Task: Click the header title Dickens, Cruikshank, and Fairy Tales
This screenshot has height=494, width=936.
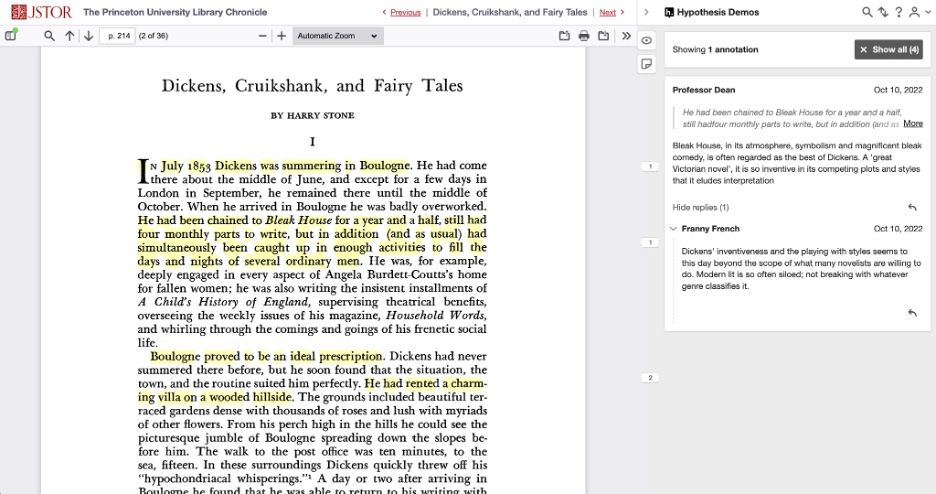Action: click(510, 12)
